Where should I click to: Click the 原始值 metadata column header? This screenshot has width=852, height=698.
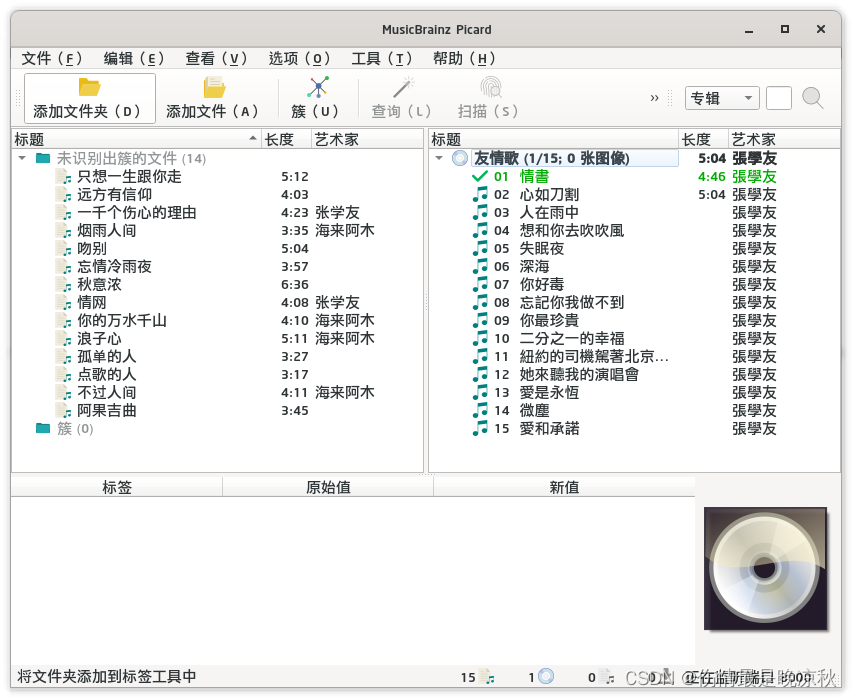[328, 487]
